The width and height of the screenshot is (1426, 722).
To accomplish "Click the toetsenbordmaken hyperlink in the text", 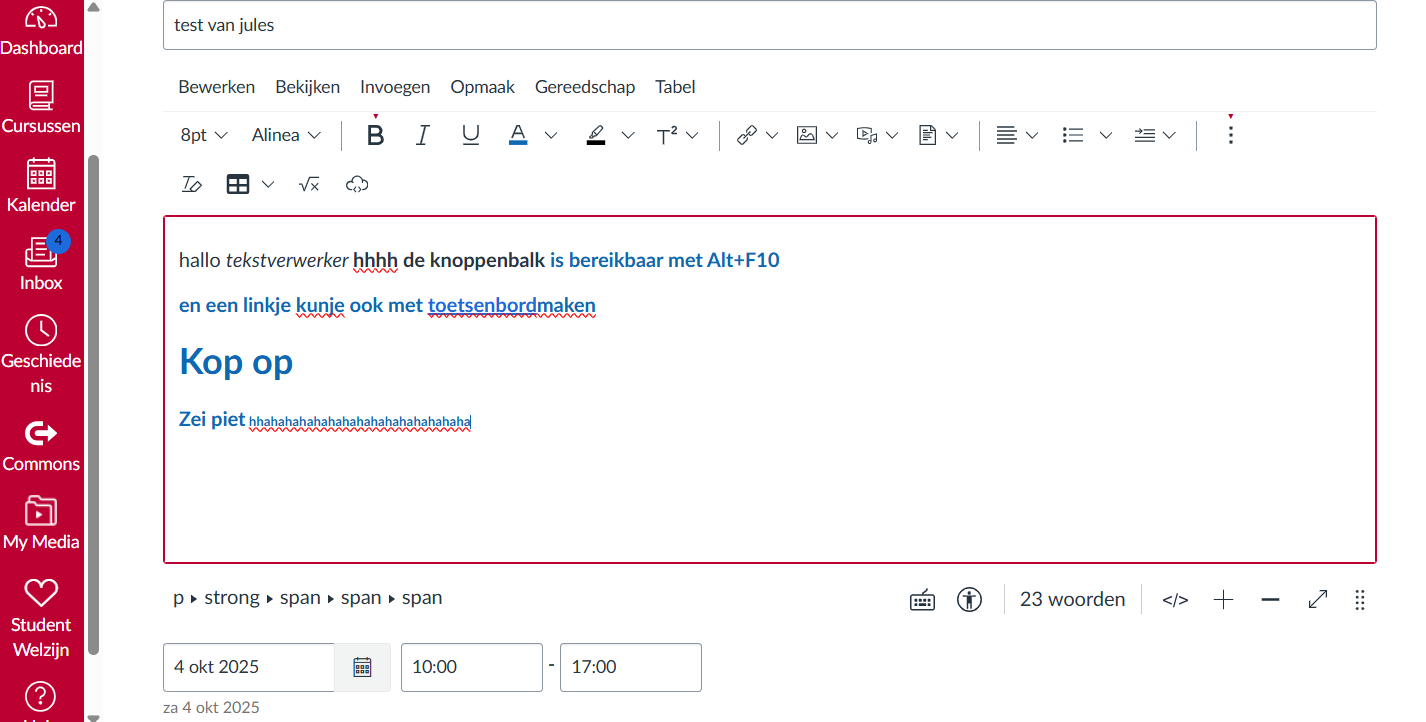I will [x=511, y=305].
